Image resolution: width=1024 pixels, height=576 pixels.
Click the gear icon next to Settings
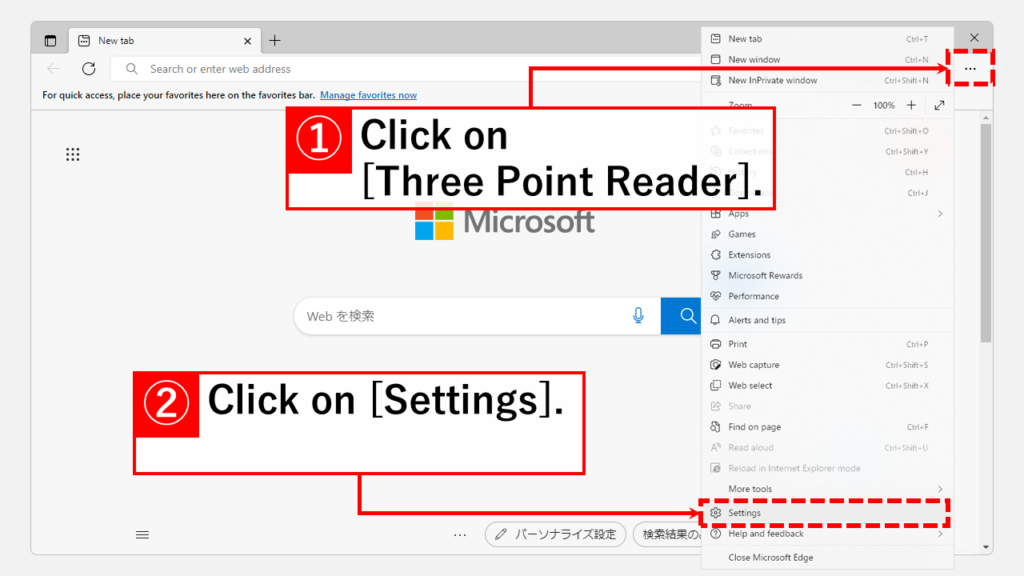(716, 513)
